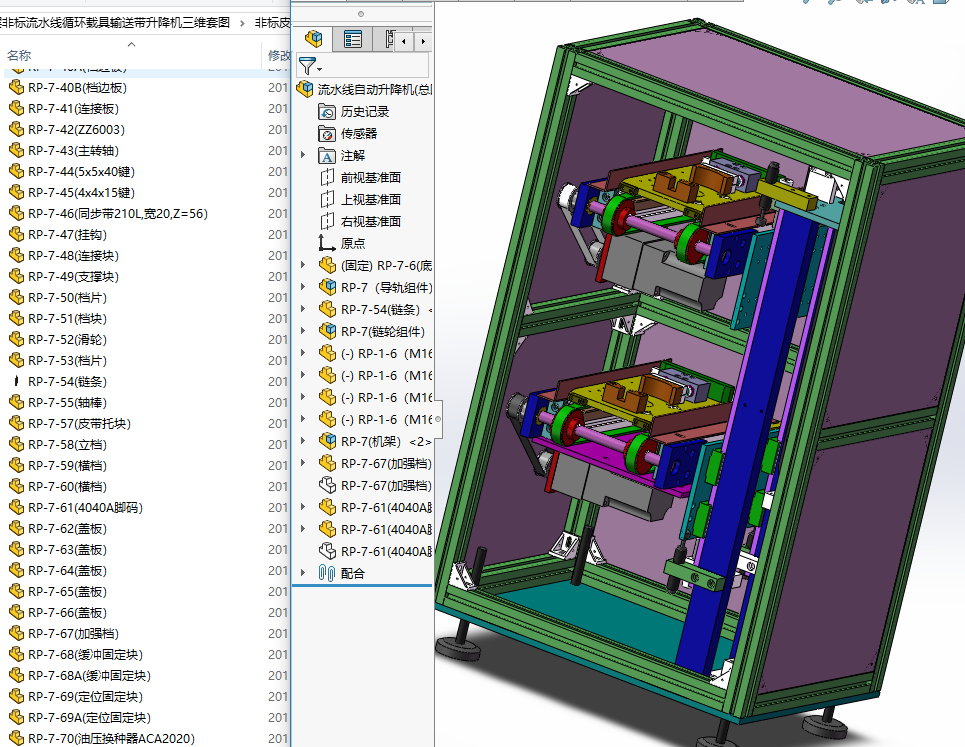Viewport: 965px width, 747px height.
Task: Show more manager tabs with right arrow
Action: [423, 41]
